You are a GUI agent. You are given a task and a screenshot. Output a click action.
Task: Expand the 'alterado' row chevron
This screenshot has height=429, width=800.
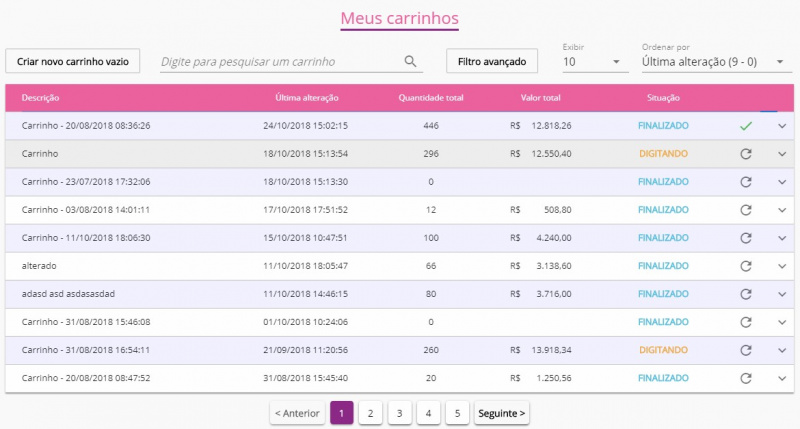tap(782, 266)
